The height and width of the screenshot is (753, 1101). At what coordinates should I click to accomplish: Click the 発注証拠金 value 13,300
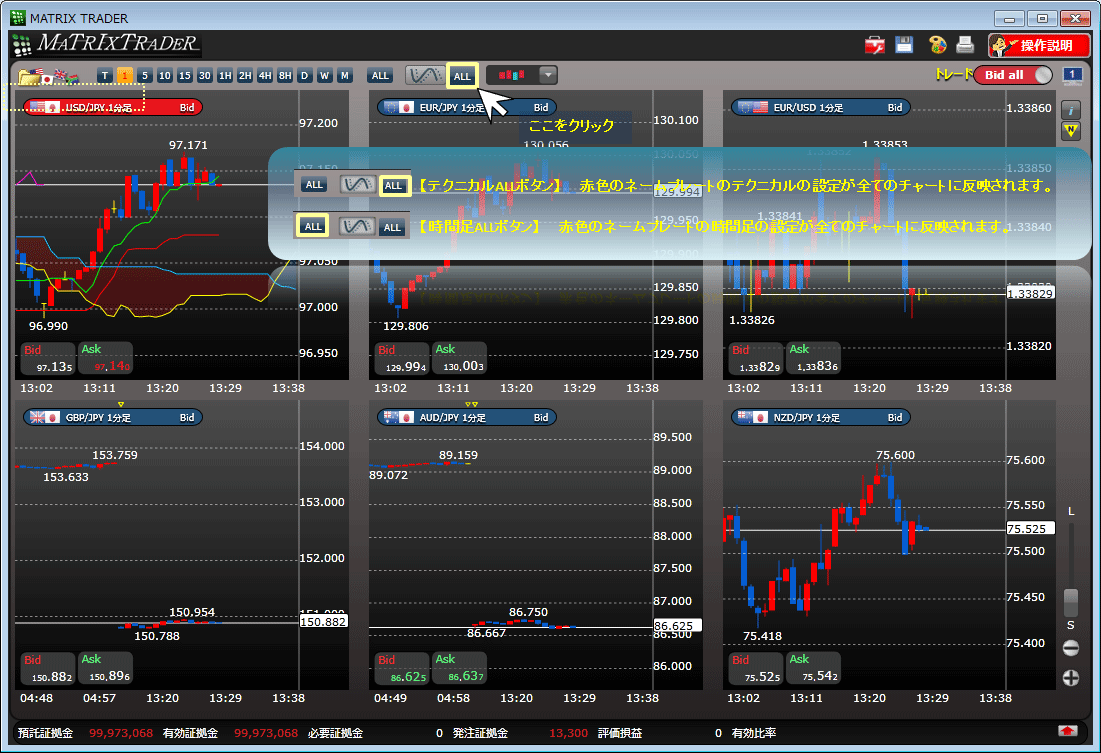tap(568, 733)
